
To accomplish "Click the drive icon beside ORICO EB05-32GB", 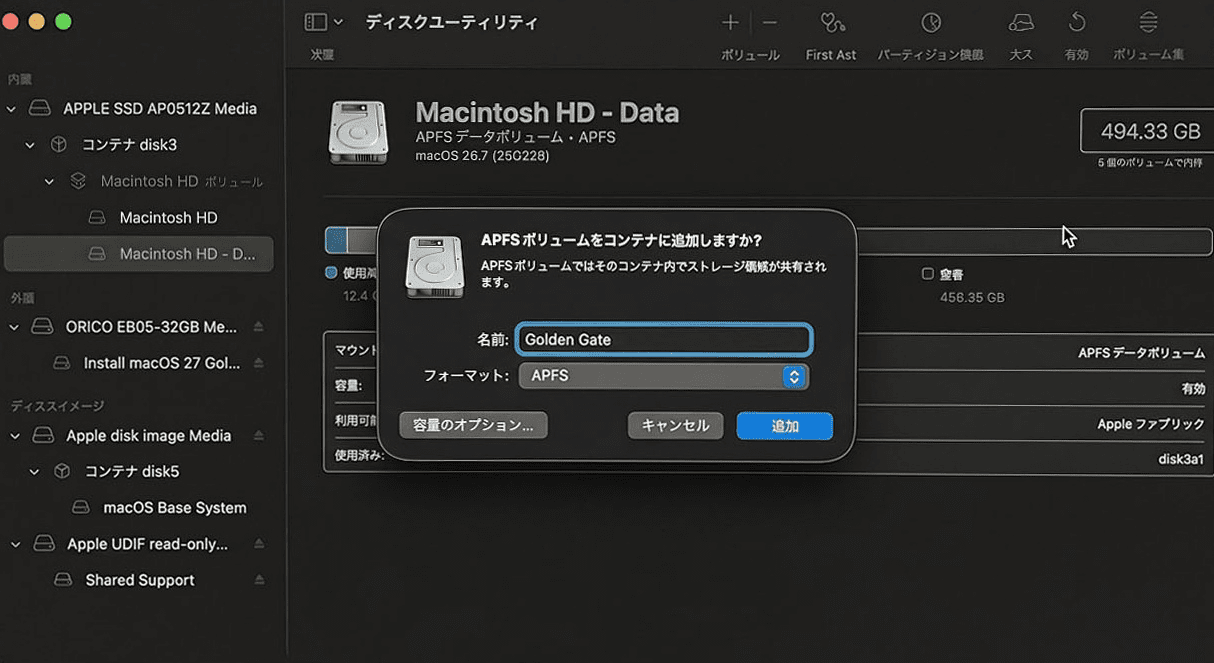I will click(x=42, y=326).
